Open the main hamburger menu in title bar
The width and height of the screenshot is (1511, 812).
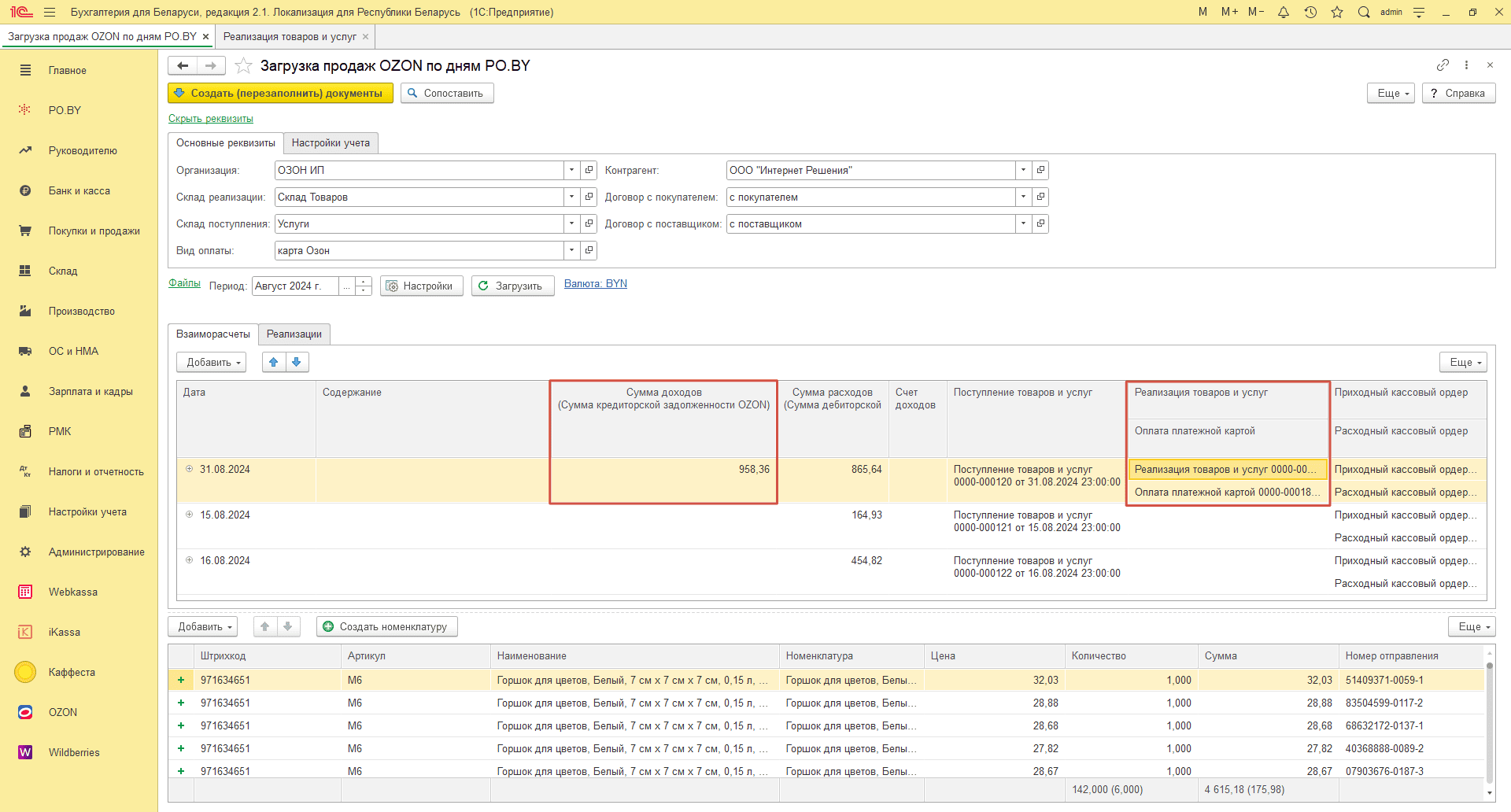tap(50, 12)
